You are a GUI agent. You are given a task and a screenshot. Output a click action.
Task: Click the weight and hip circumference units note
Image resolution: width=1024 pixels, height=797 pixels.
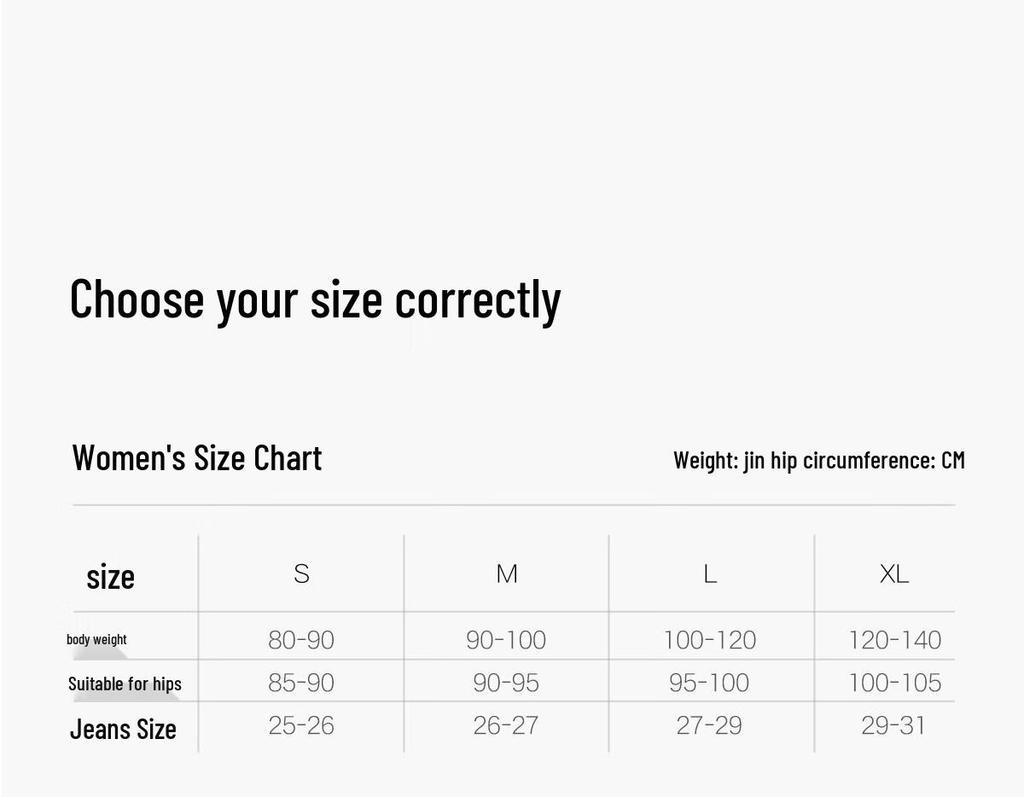coord(819,460)
